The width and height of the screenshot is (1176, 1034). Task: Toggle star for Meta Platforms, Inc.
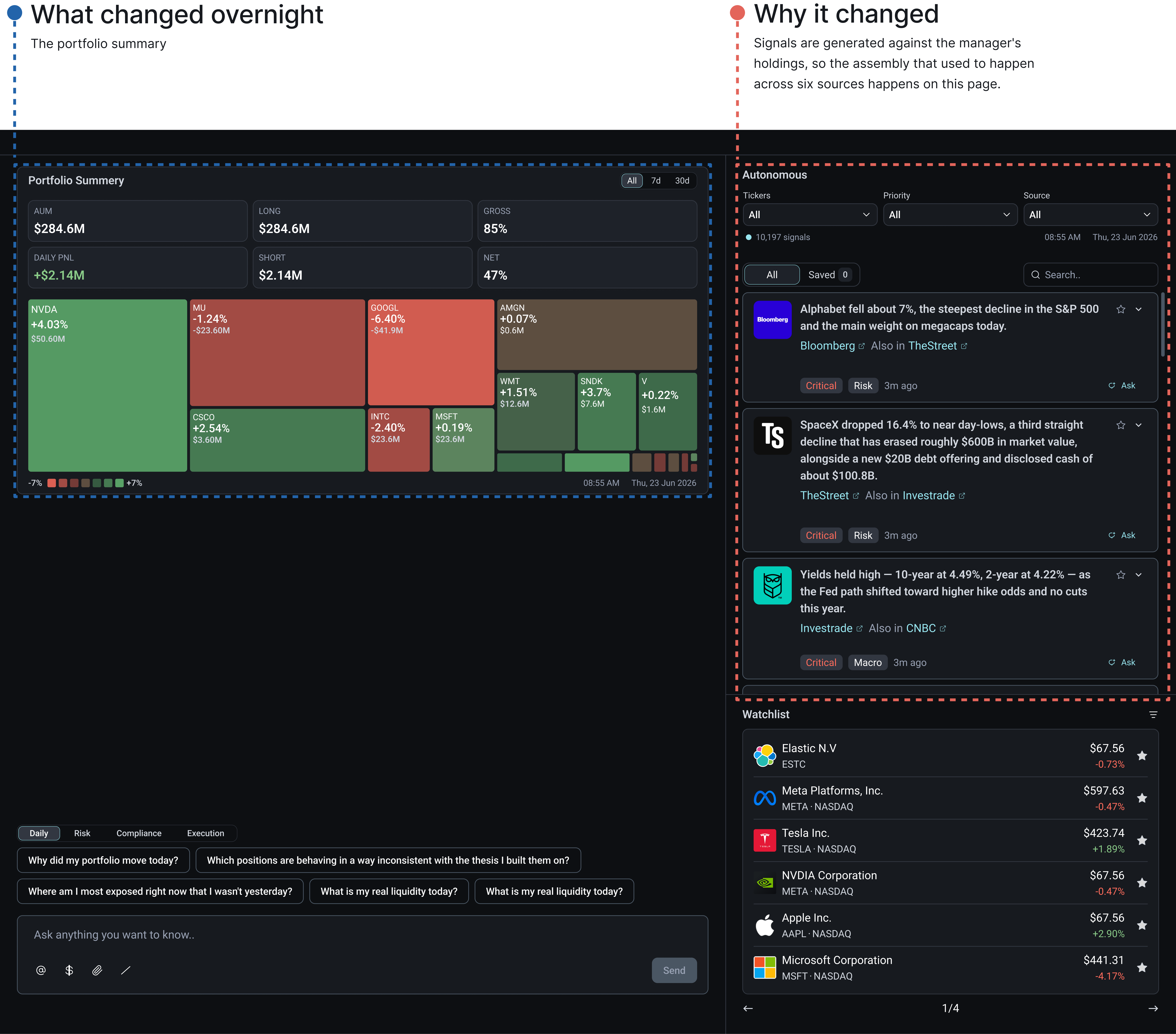[1142, 798]
